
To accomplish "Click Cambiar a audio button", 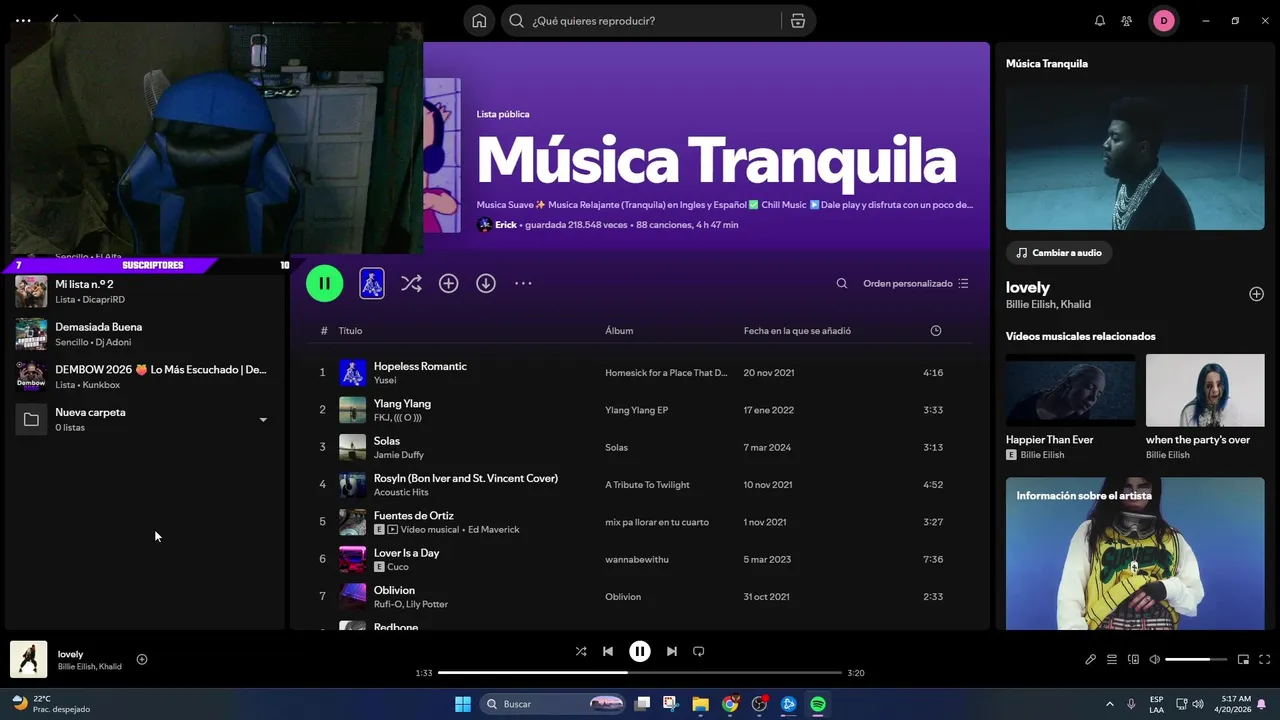I will point(1059,253).
